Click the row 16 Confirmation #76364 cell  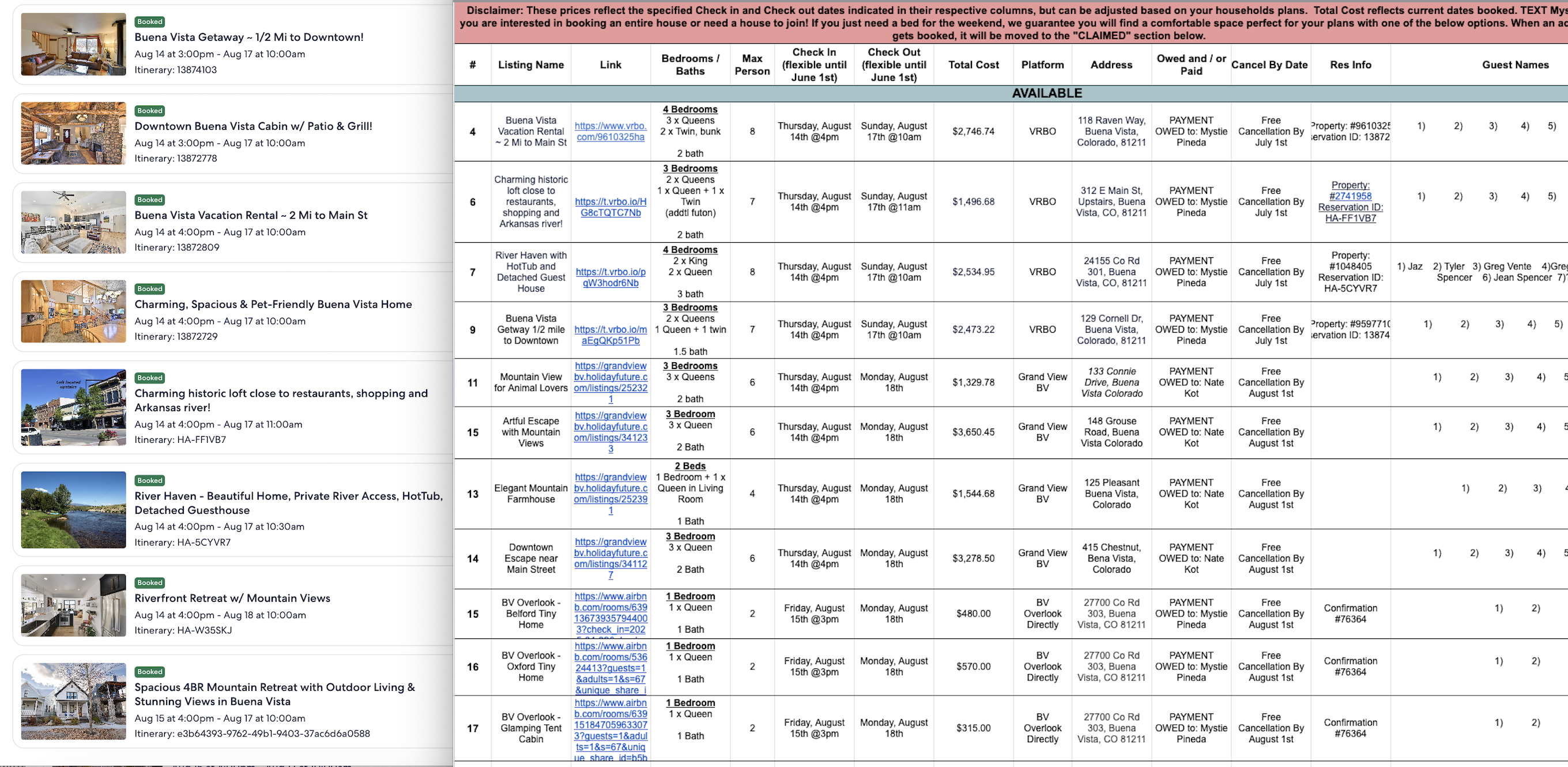[1350, 667]
